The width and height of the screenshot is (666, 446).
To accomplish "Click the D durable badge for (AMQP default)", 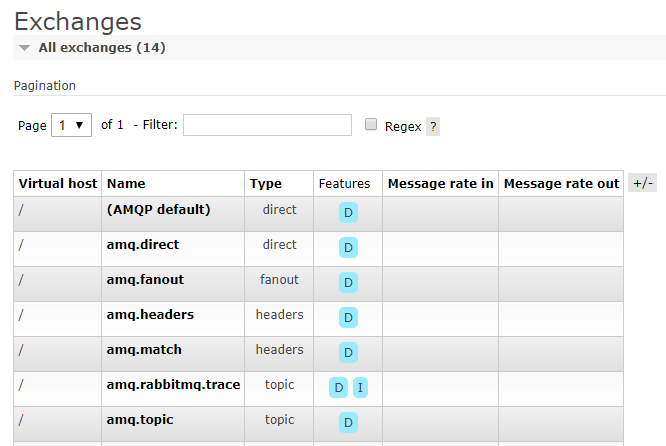I will coord(348,212).
